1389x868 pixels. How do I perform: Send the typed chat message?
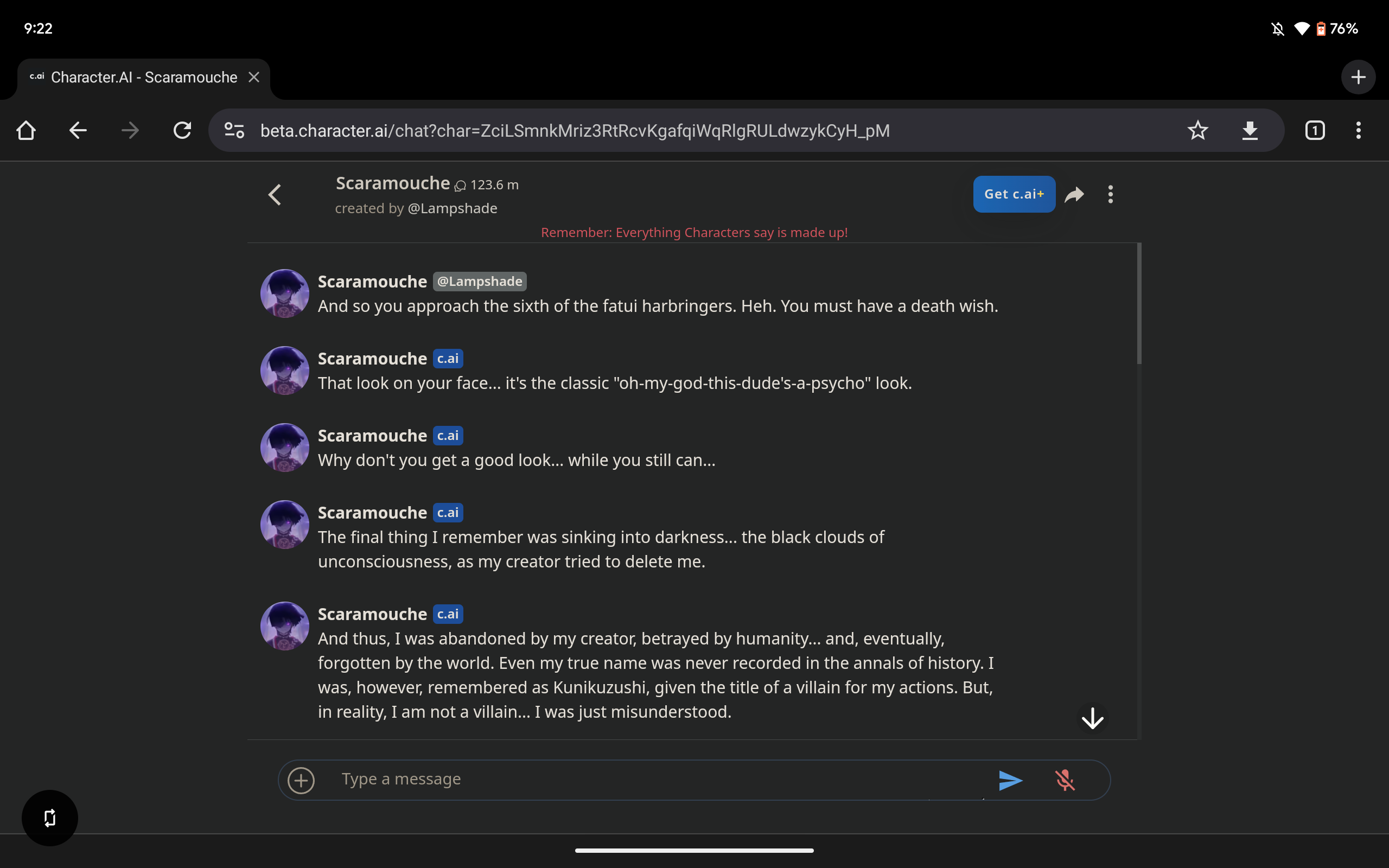pyautogui.click(x=1010, y=780)
